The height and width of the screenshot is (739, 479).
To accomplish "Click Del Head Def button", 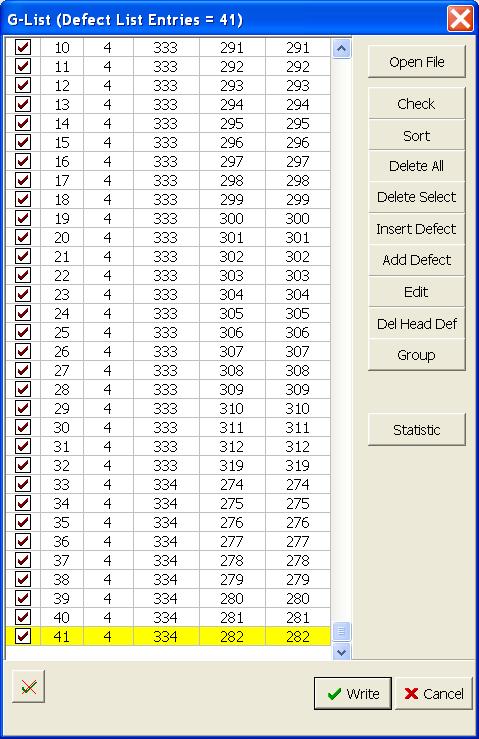I will tap(416, 323).
